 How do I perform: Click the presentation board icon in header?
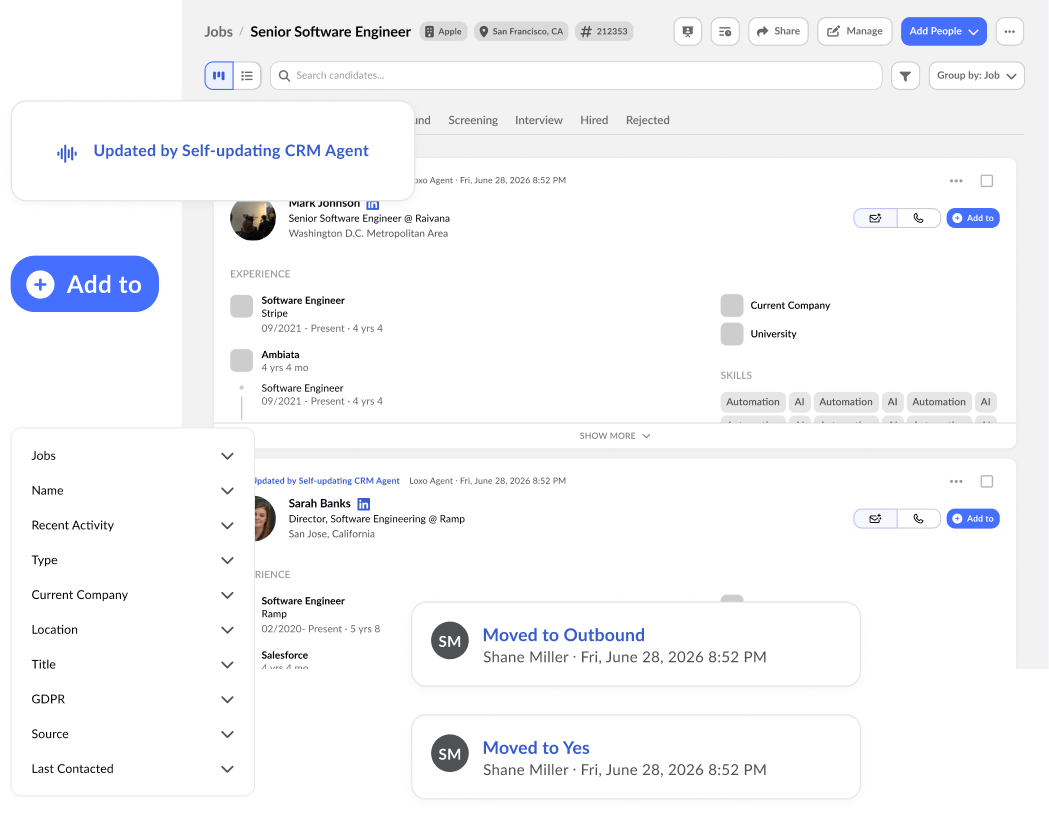pos(687,31)
